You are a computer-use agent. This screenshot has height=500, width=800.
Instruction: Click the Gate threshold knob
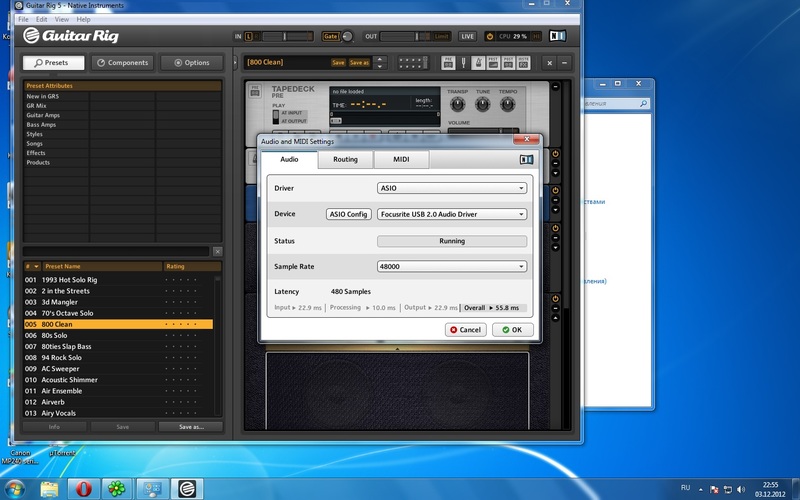tap(347, 36)
